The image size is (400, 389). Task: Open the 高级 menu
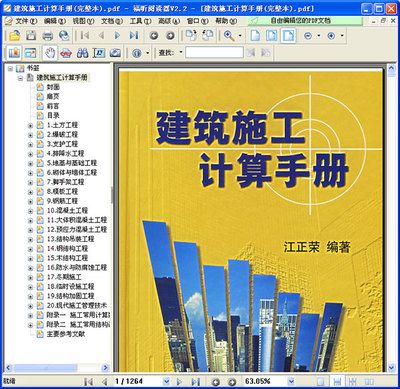coord(169,21)
